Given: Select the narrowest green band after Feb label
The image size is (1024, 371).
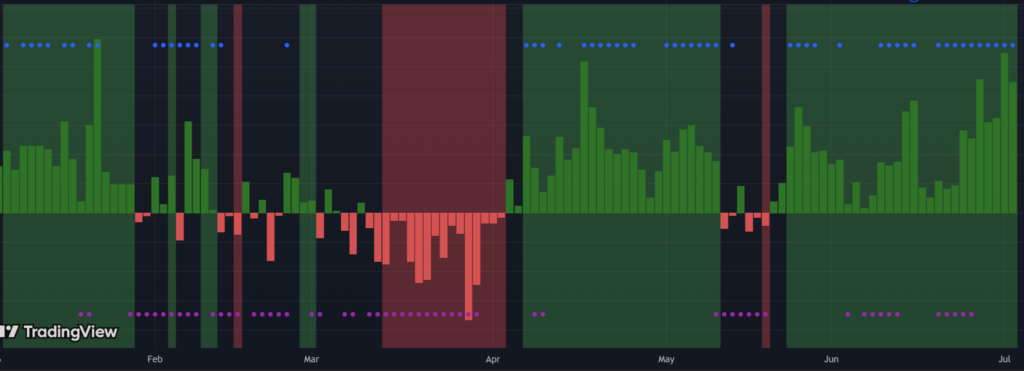Looking at the screenshot, I should coord(172,176).
